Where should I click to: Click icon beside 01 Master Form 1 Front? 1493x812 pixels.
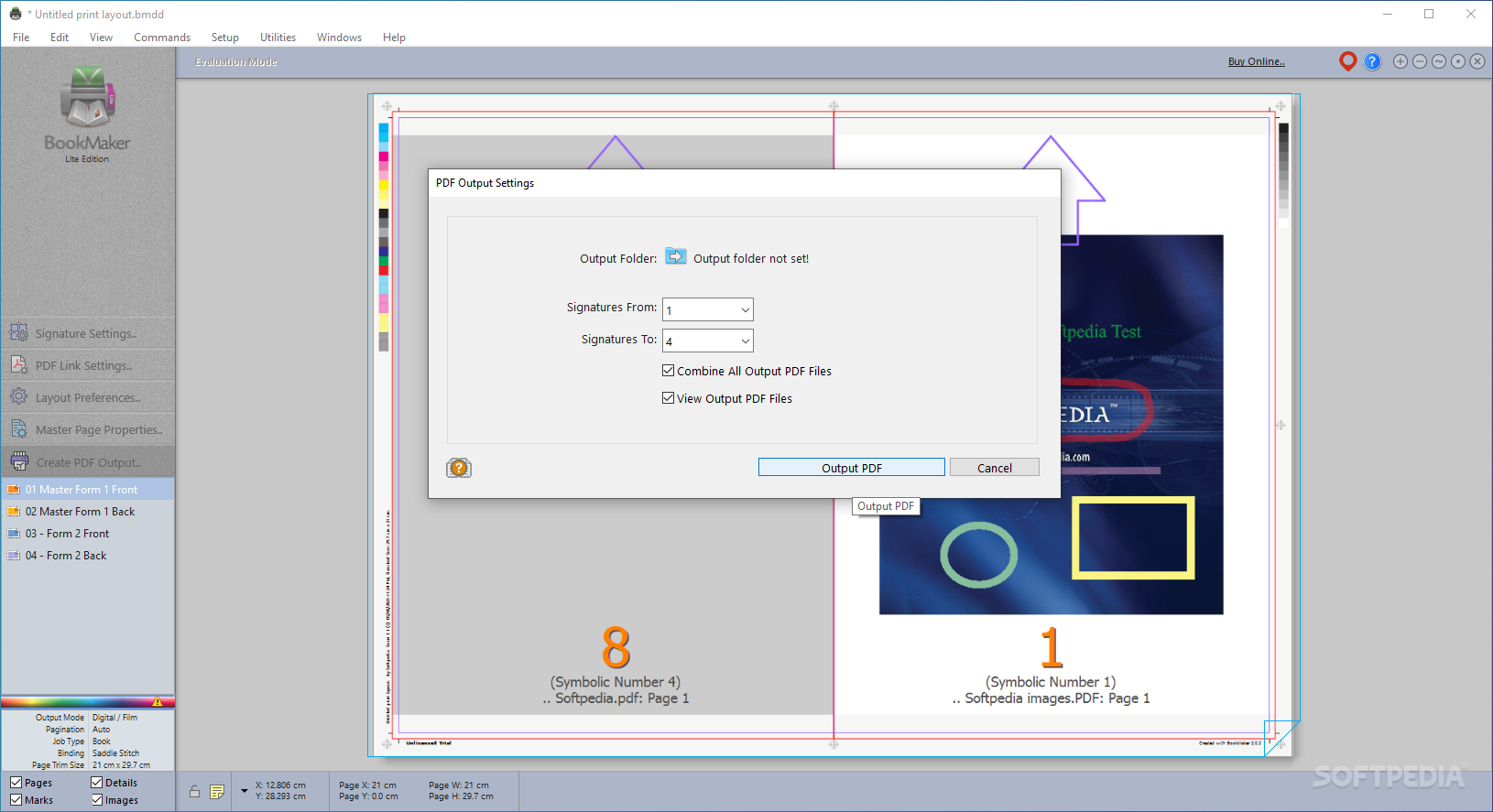[14, 490]
